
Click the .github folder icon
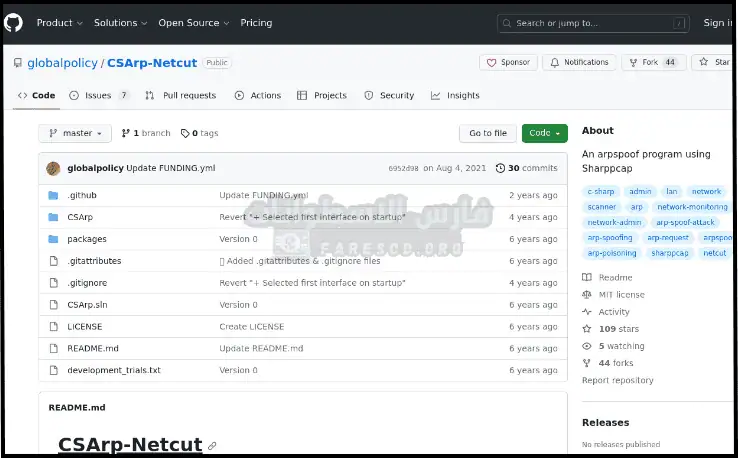pyautogui.click(x=53, y=195)
